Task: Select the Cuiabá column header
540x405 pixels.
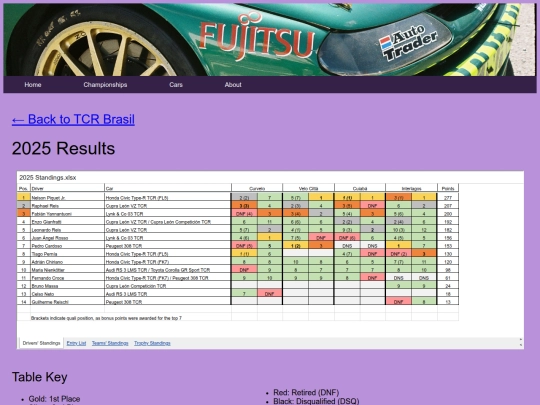Action: pos(360,188)
